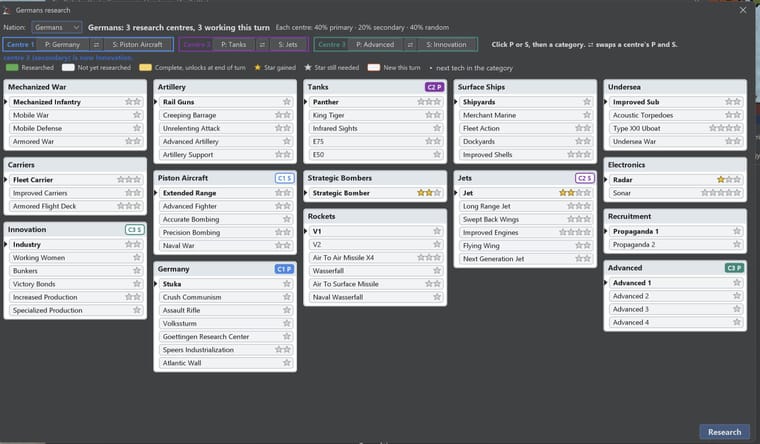
Task: Click the C1 S badge on Piston Aircraft
Action: point(284,178)
